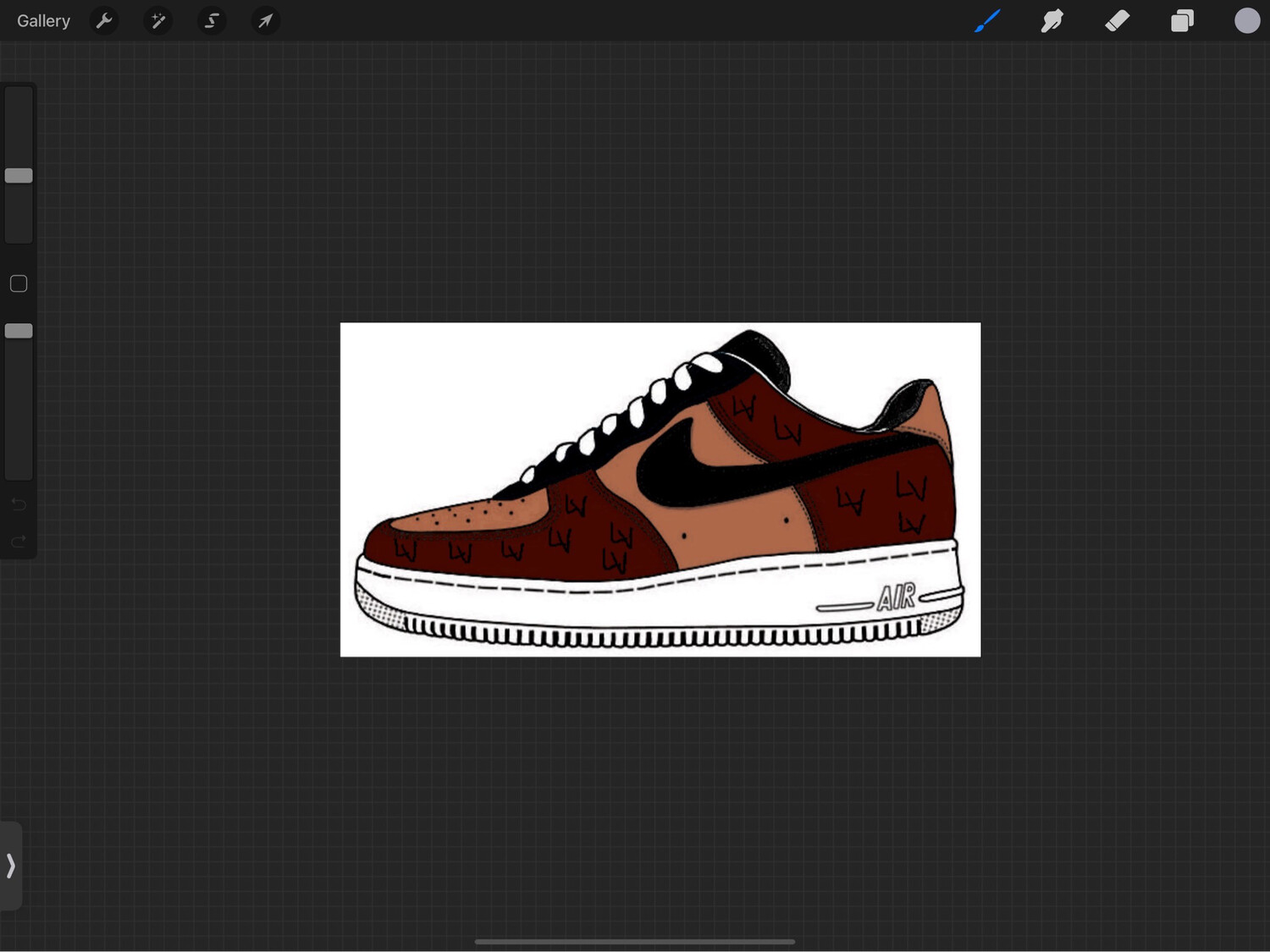This screenshot has height=952, width=1270.
Task: Activate the Selection tool
Action: pyautogui.click(x=212, y=20)
